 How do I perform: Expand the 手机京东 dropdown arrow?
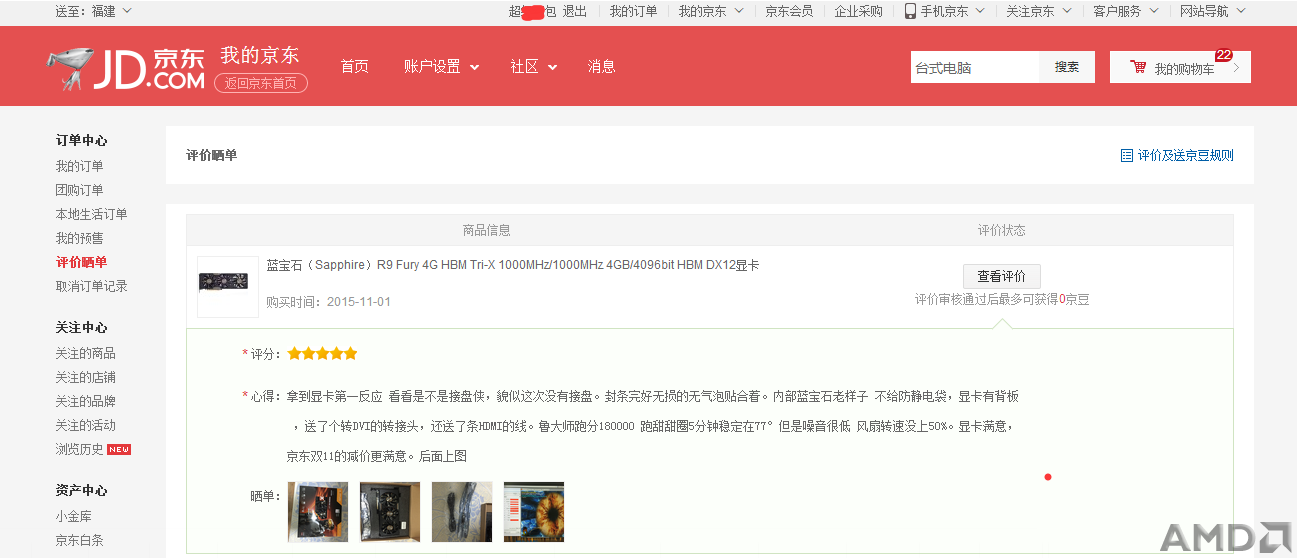pyautogui.click(x=980, y=11)
